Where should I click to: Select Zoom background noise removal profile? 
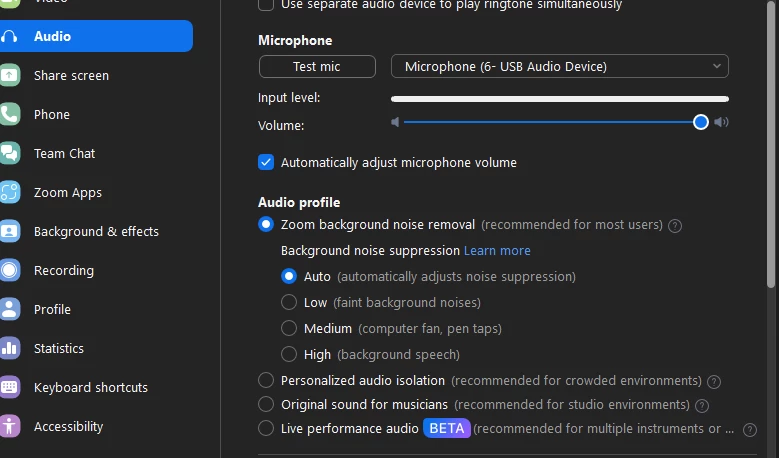pos(266,225)
